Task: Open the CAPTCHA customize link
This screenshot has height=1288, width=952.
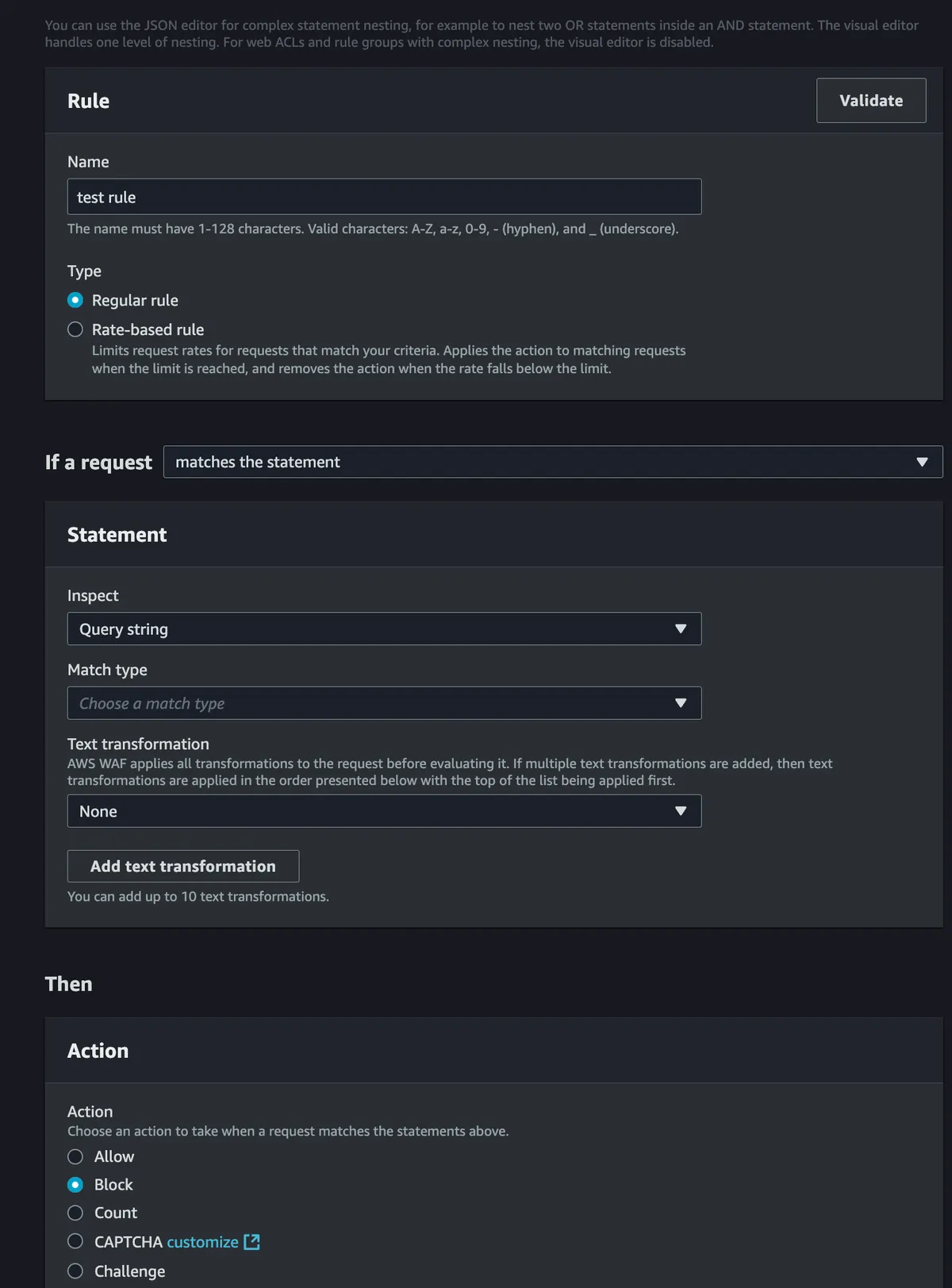Action: [202, 1242]
